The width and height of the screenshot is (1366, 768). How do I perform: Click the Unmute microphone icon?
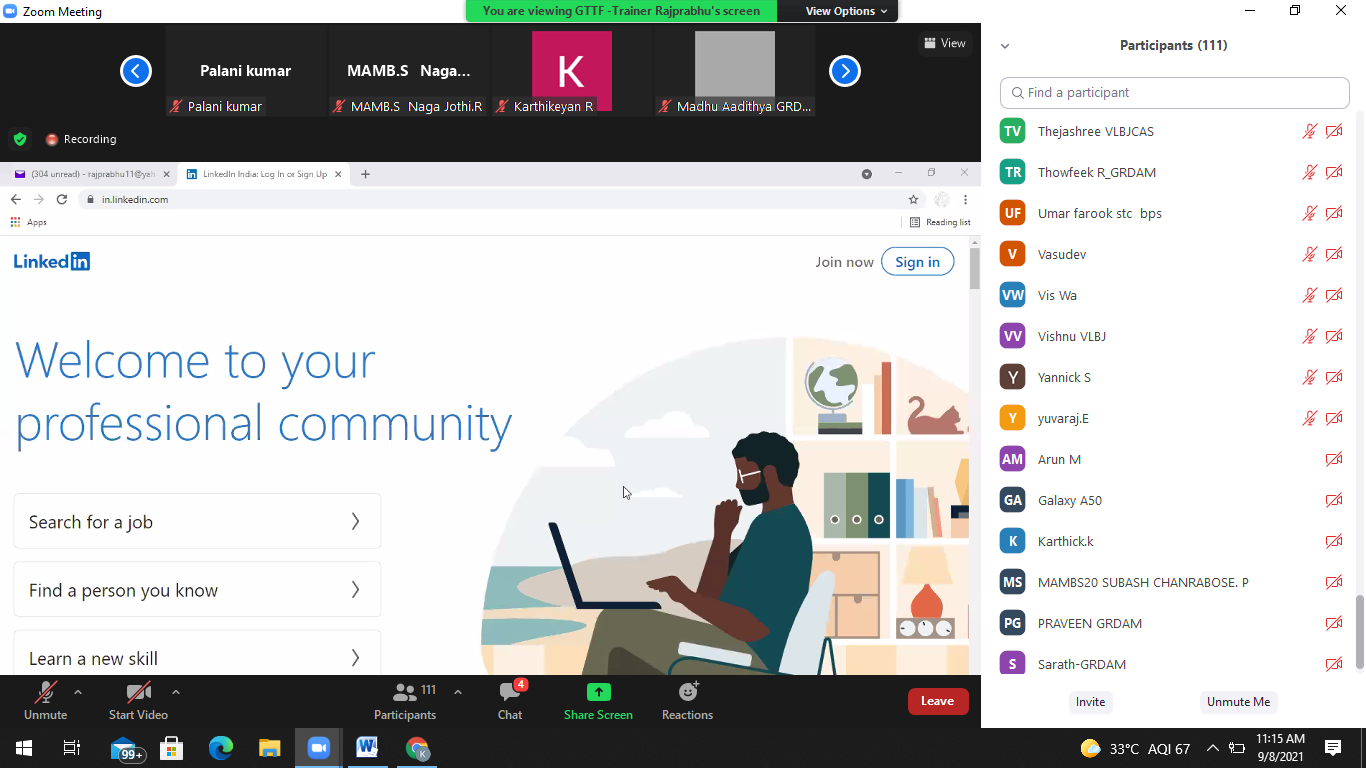(x=45, y=692)
